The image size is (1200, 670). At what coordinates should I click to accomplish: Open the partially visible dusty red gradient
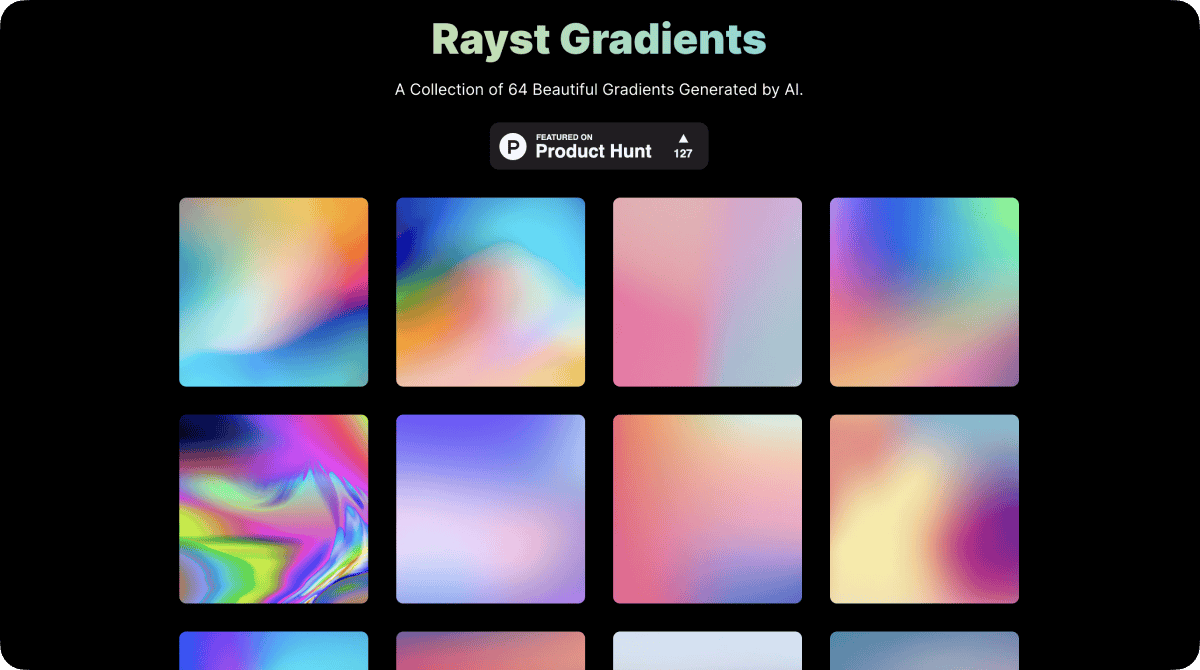pyautogui.click(x=490, y=651)
